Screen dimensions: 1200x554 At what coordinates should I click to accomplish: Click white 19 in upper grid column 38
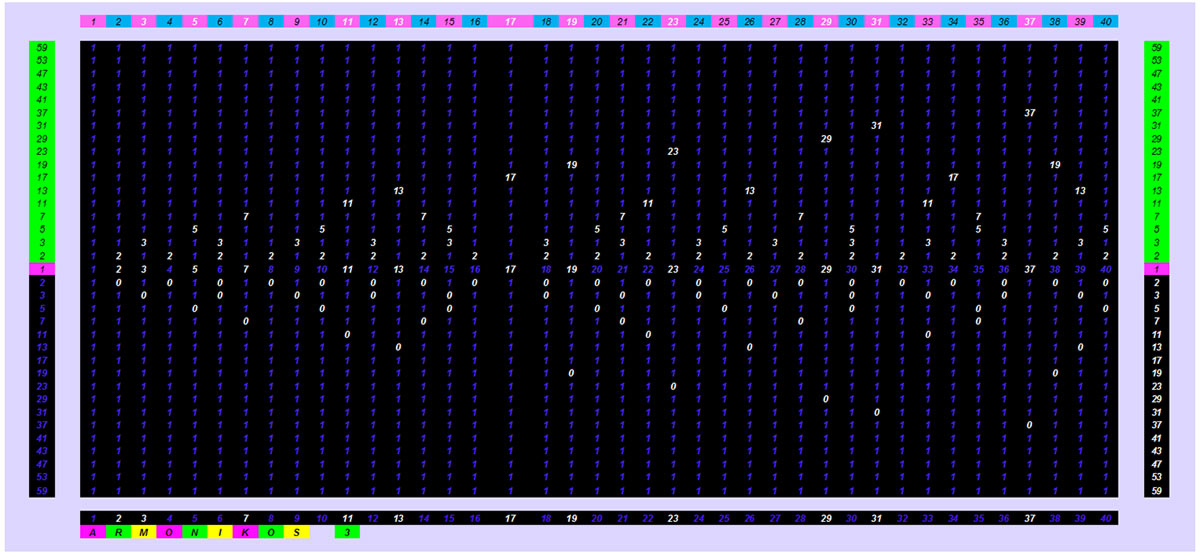(x=1054, y=164)
